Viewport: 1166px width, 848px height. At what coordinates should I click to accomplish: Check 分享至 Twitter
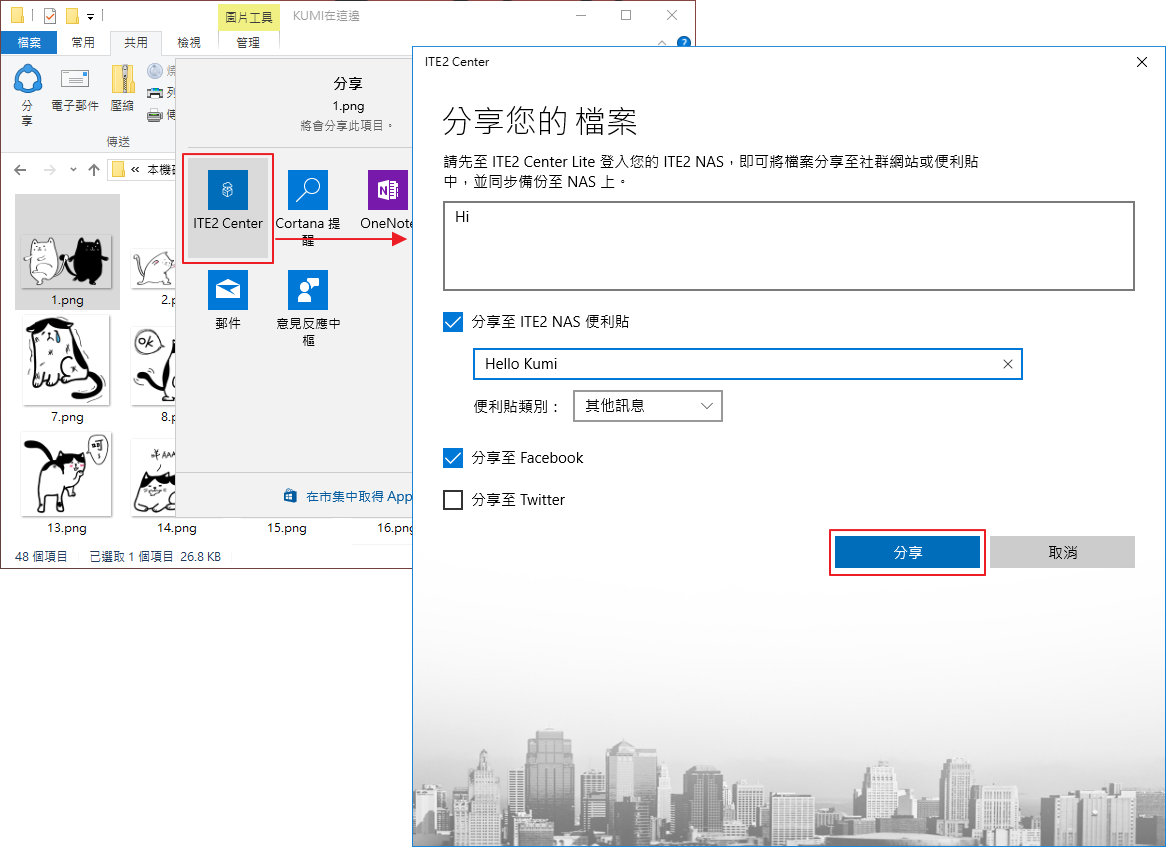(453, 500)
